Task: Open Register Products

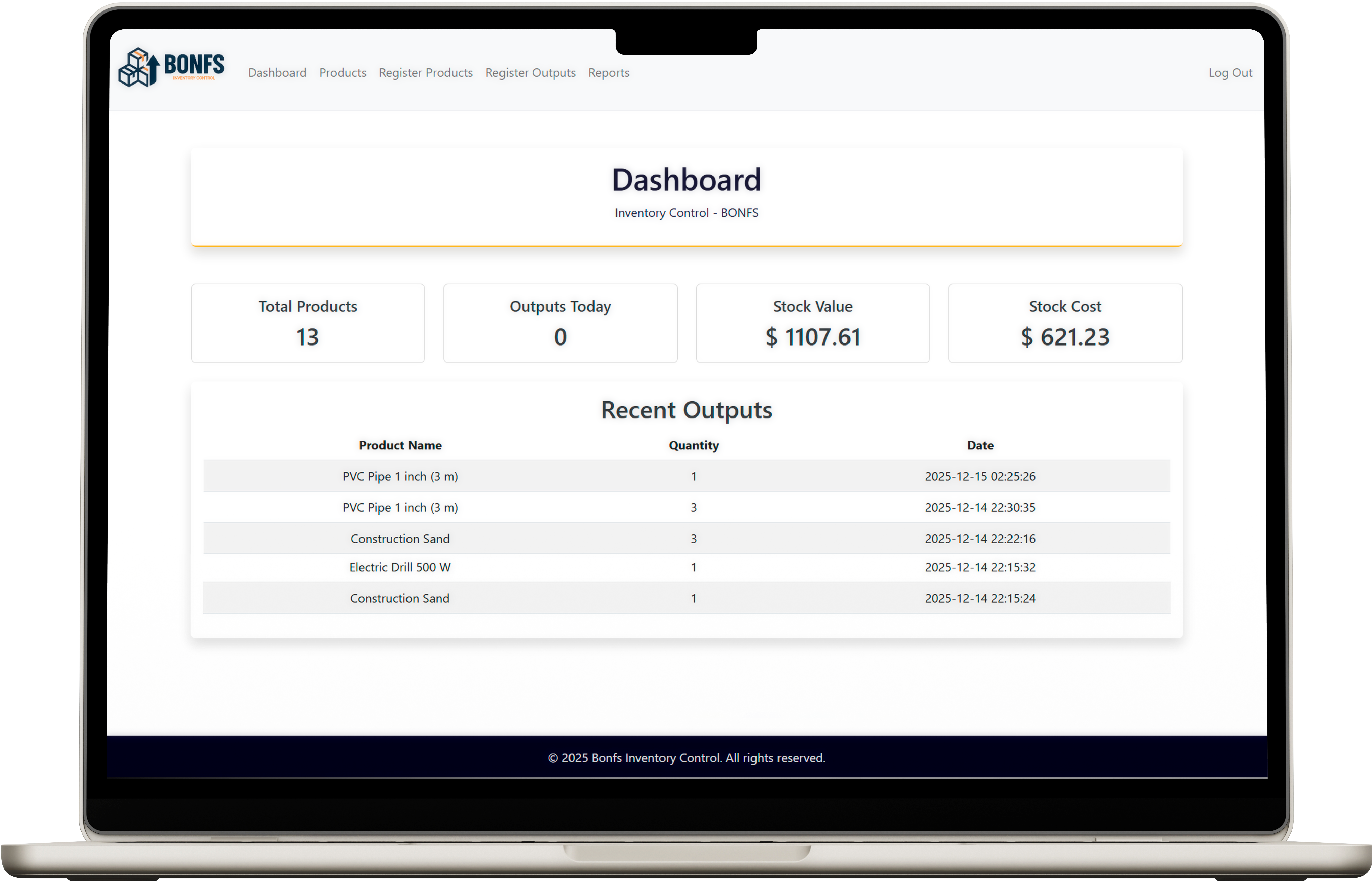Action: tap(425, 73)
